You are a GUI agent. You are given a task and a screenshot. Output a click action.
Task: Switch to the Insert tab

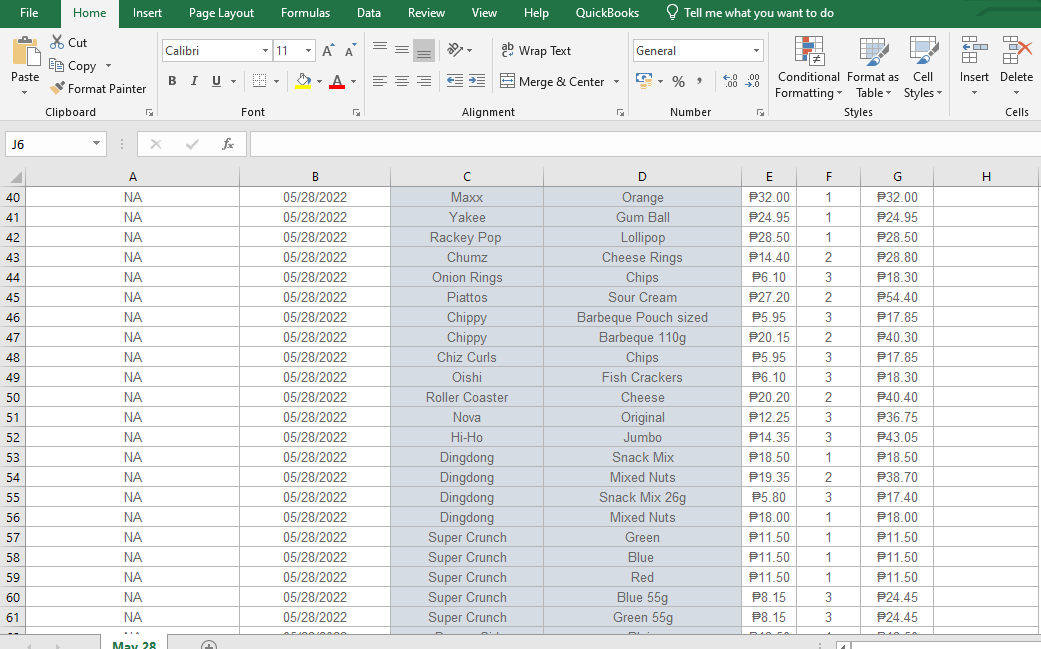(147, 13)
